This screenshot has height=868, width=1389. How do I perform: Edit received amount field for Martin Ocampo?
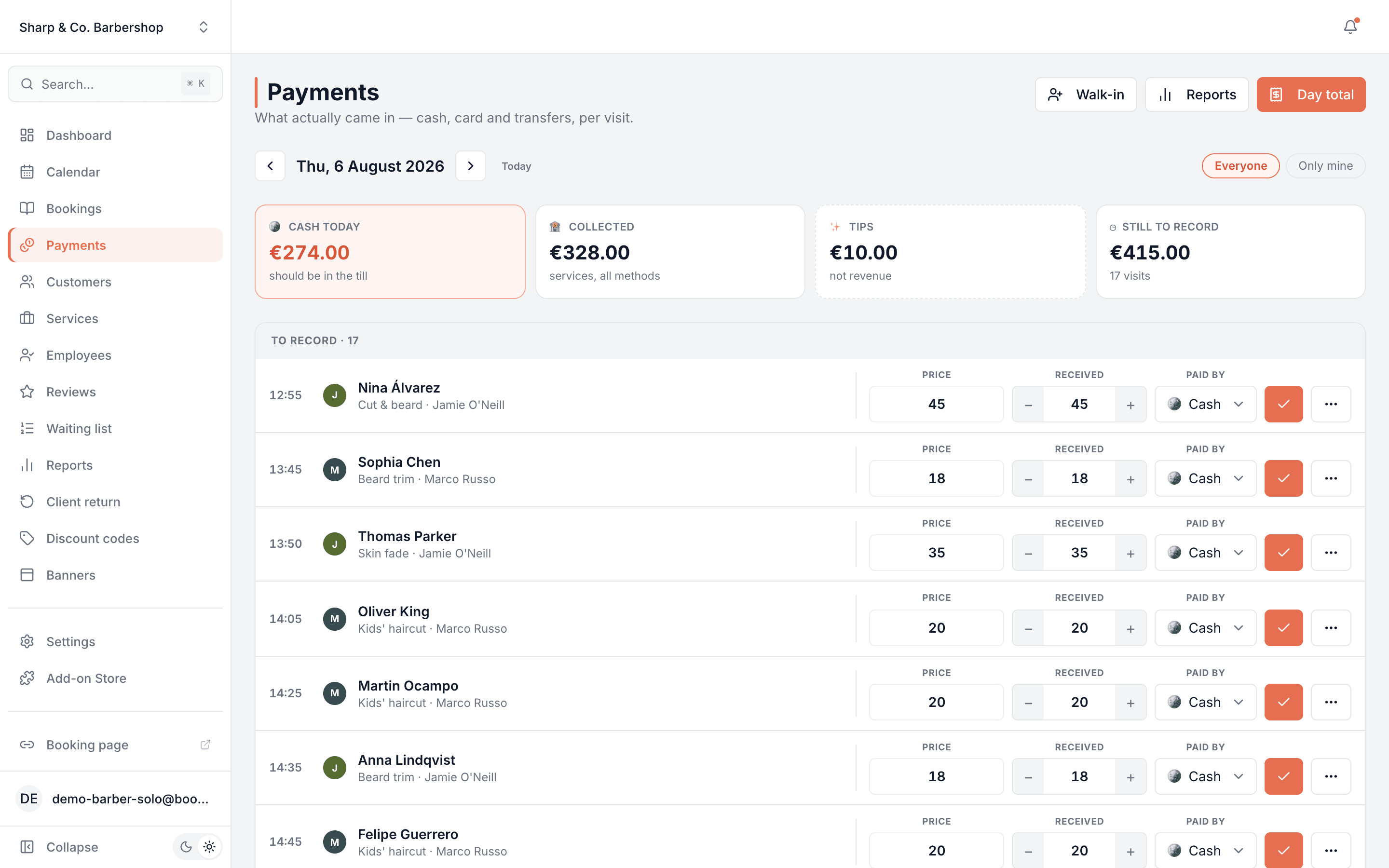click(1079, 702)
